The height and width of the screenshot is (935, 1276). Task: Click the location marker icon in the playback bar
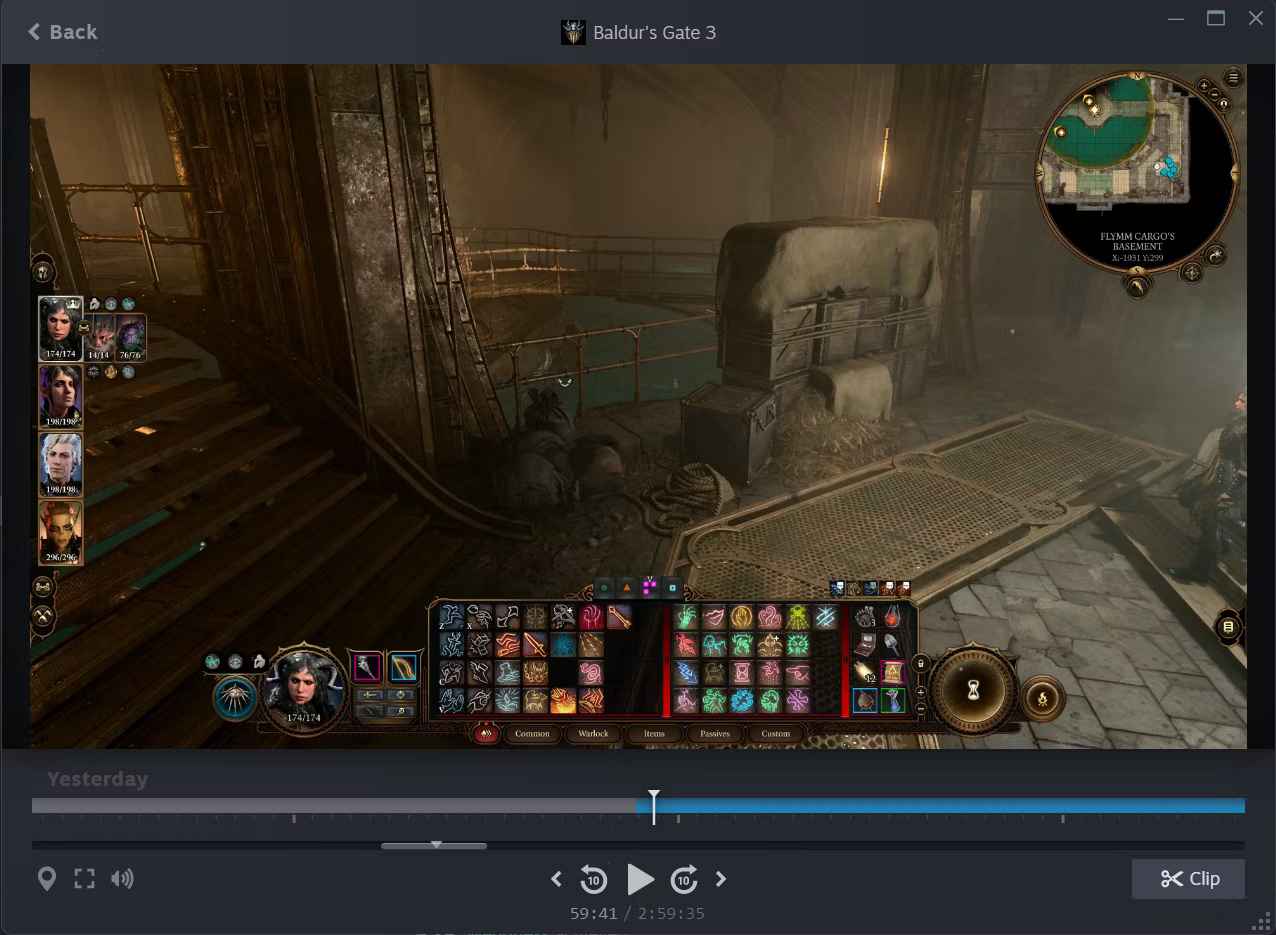point(46,878)
